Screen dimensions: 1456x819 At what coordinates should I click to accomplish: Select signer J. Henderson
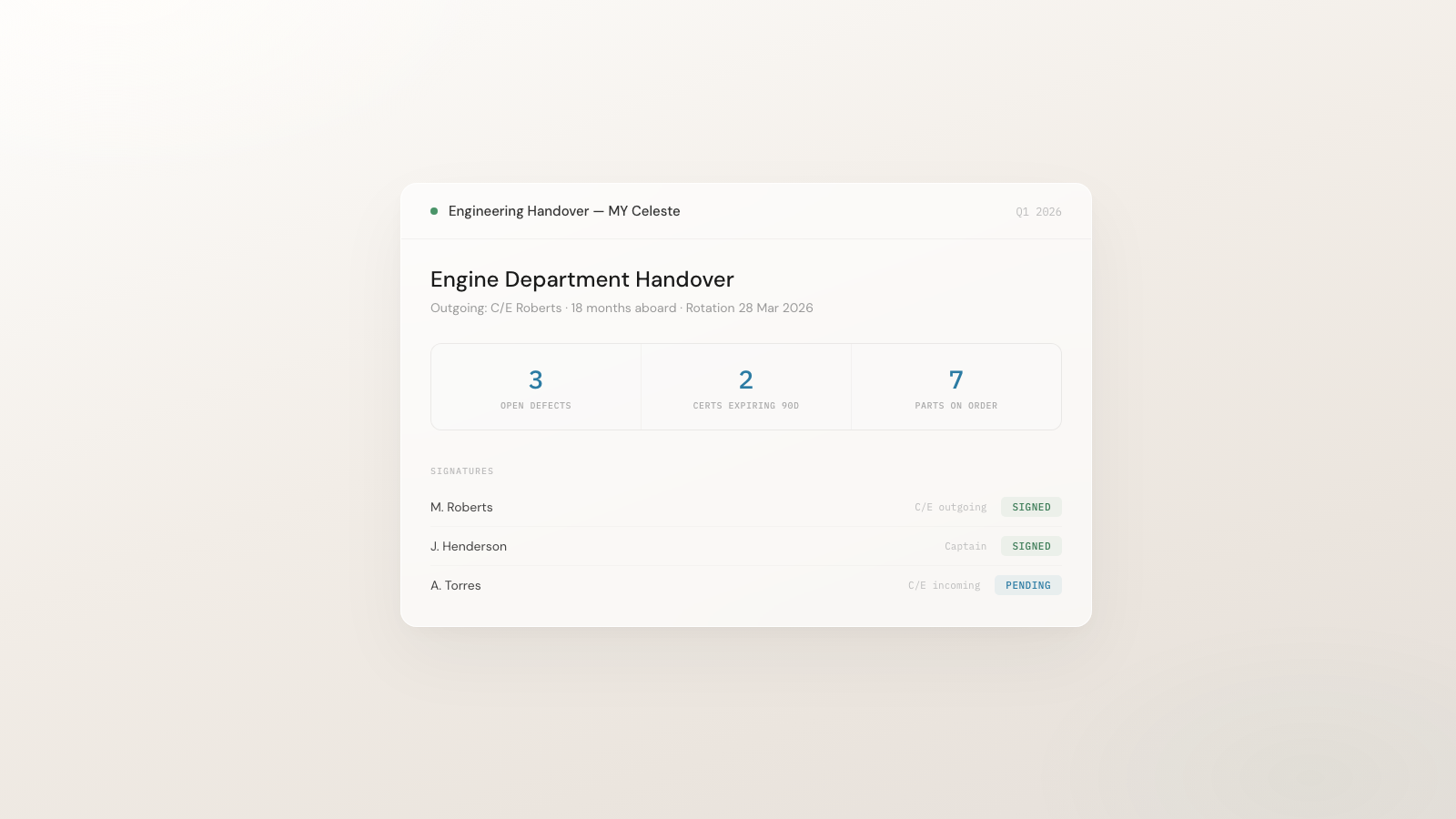click(469, 546)
